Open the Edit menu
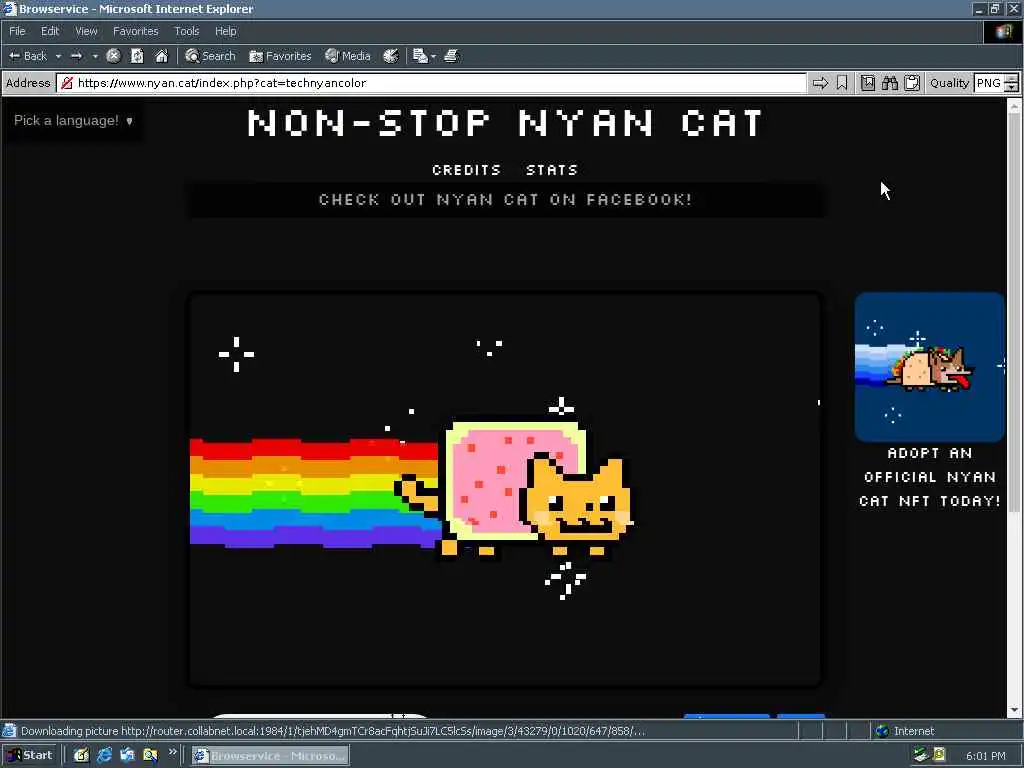This screenshot has height=768, width=1024. coord(50,31)
